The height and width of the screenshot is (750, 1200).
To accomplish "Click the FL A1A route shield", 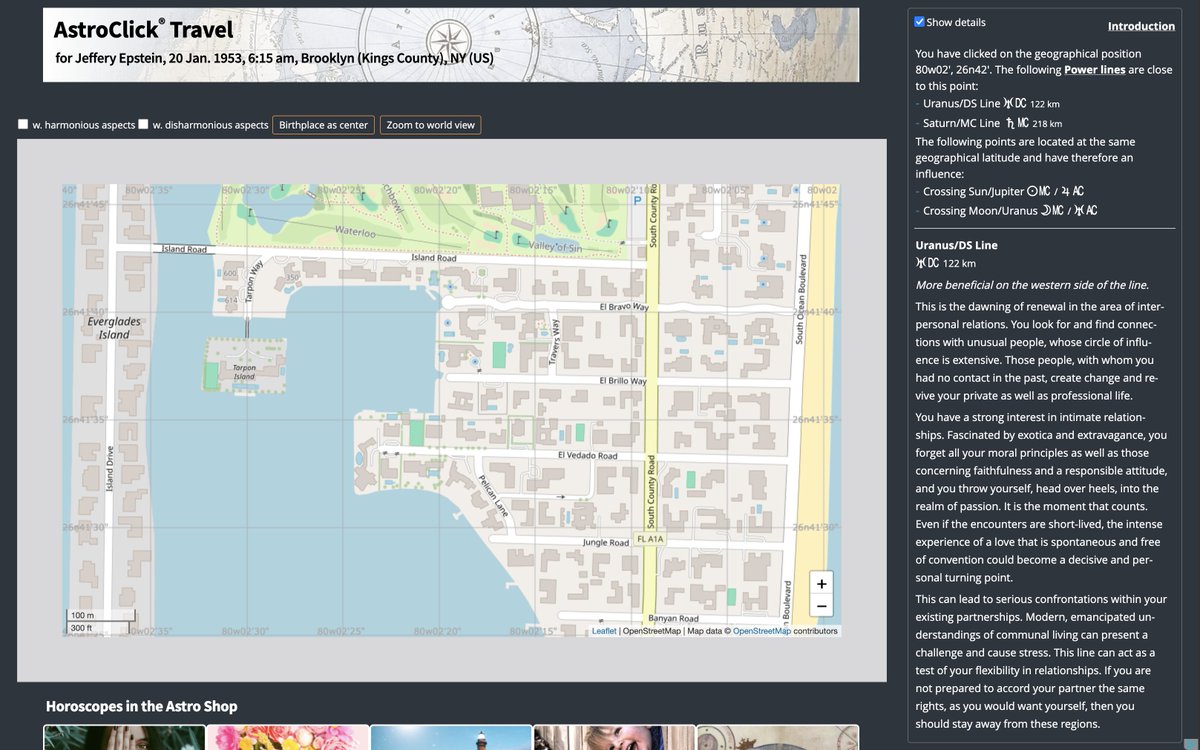I will pos(650,539).
